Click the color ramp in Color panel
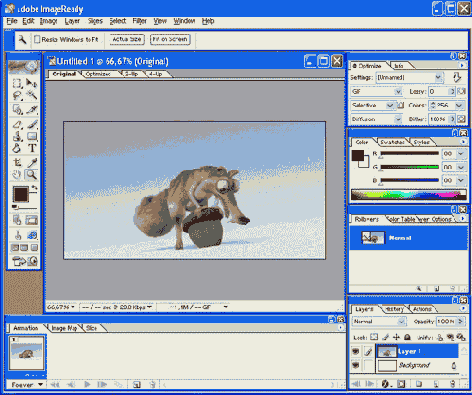472x395 pixels. [409, 194]
